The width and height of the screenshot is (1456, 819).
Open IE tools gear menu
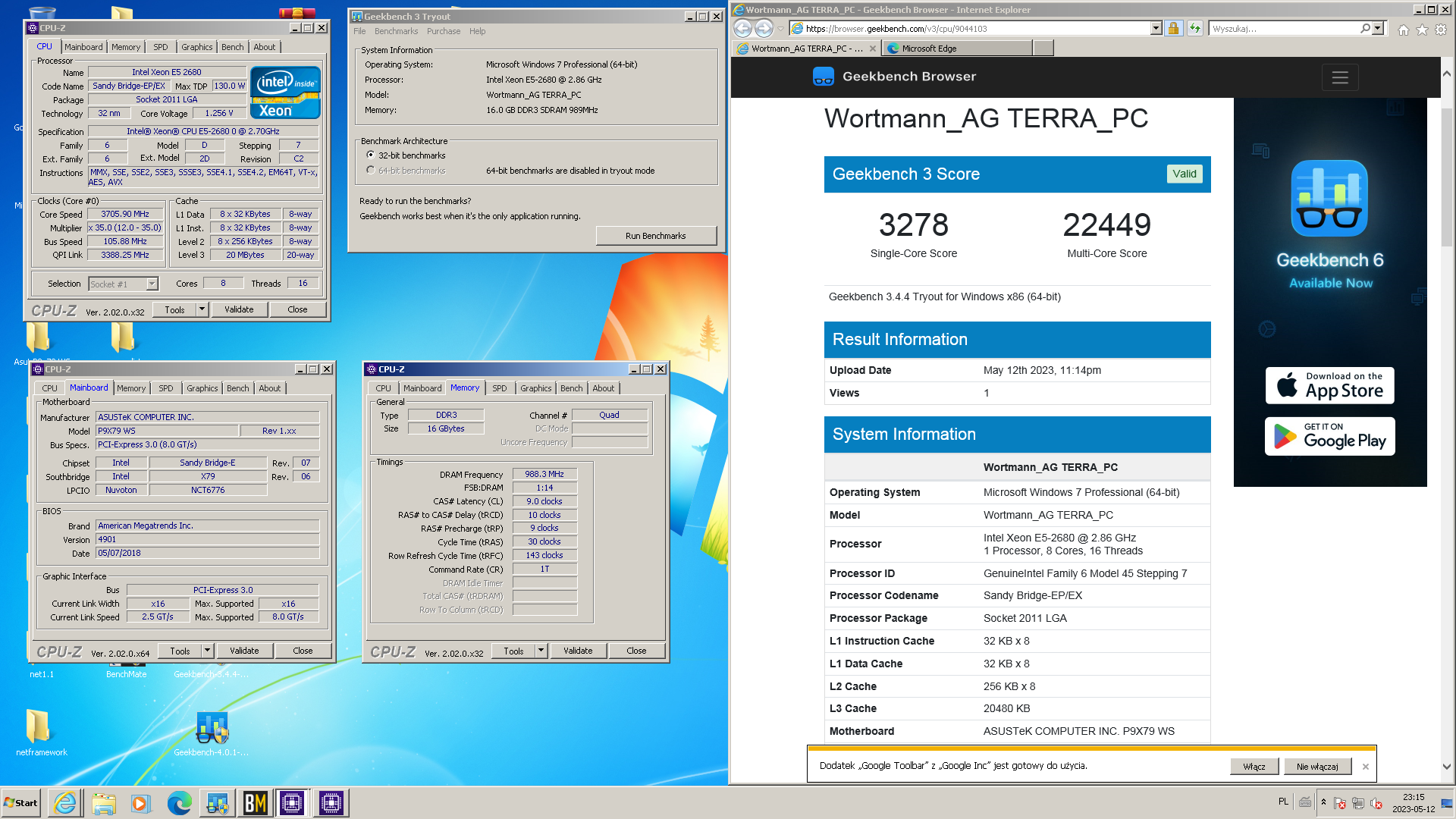pyautogui.click(x=1441, y=30)
